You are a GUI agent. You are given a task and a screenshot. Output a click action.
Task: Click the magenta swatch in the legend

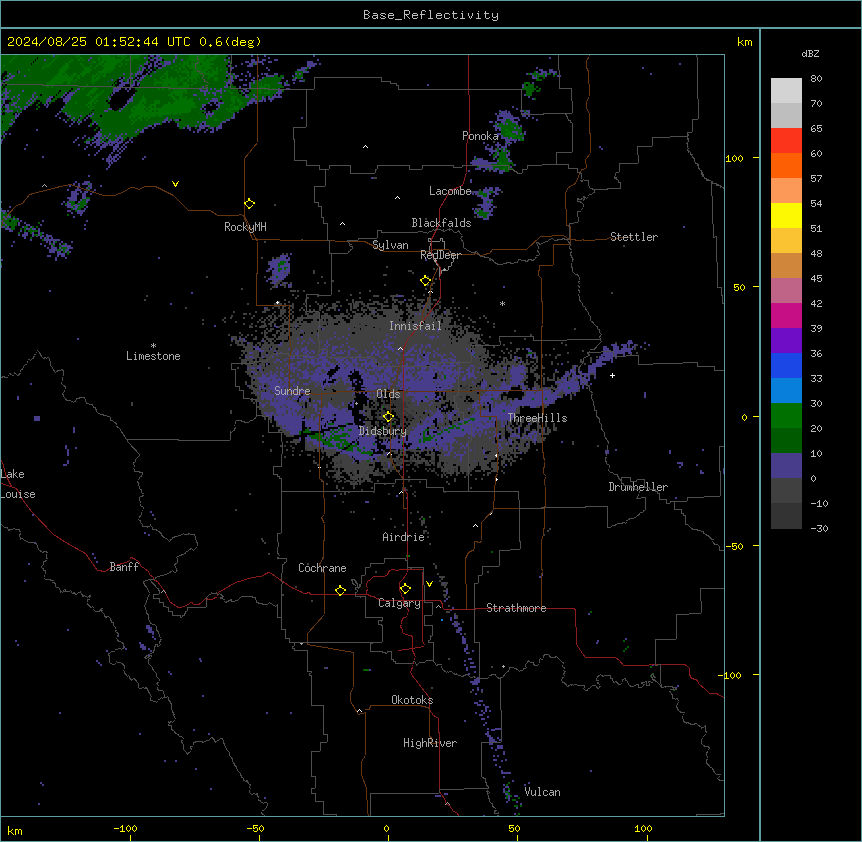point(786,315)
